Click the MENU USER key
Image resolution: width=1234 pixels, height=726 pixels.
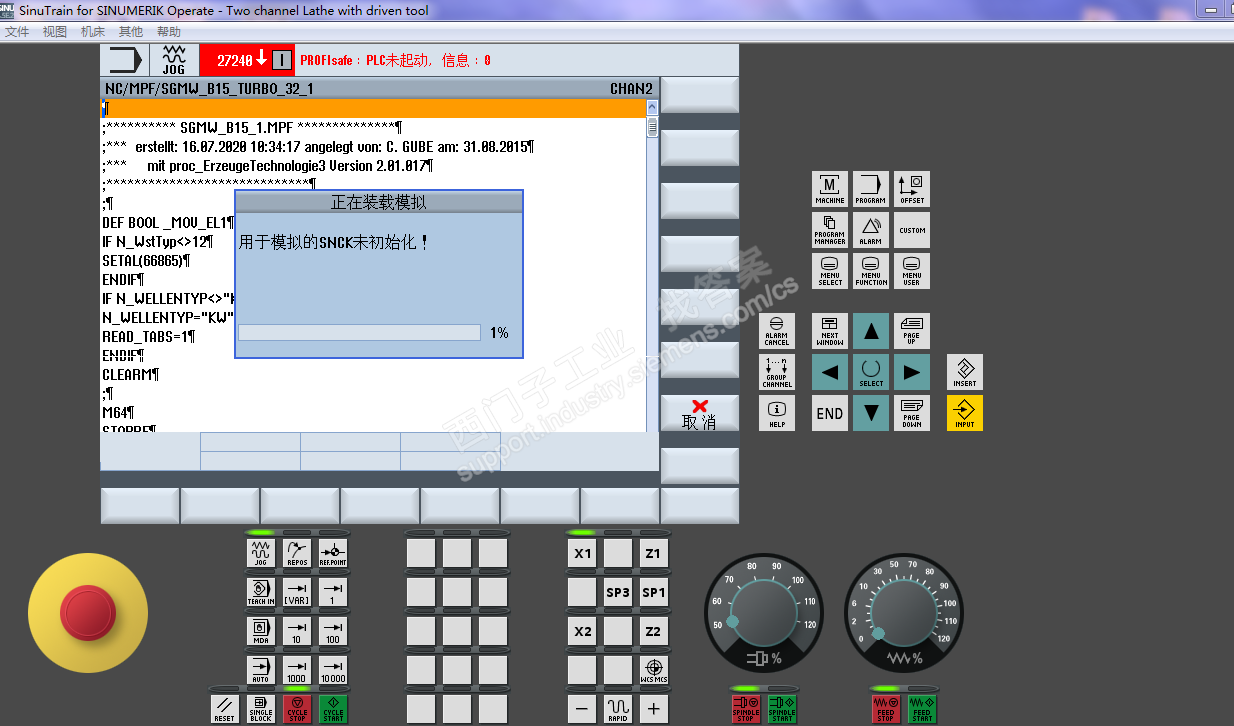click(912, 271)
